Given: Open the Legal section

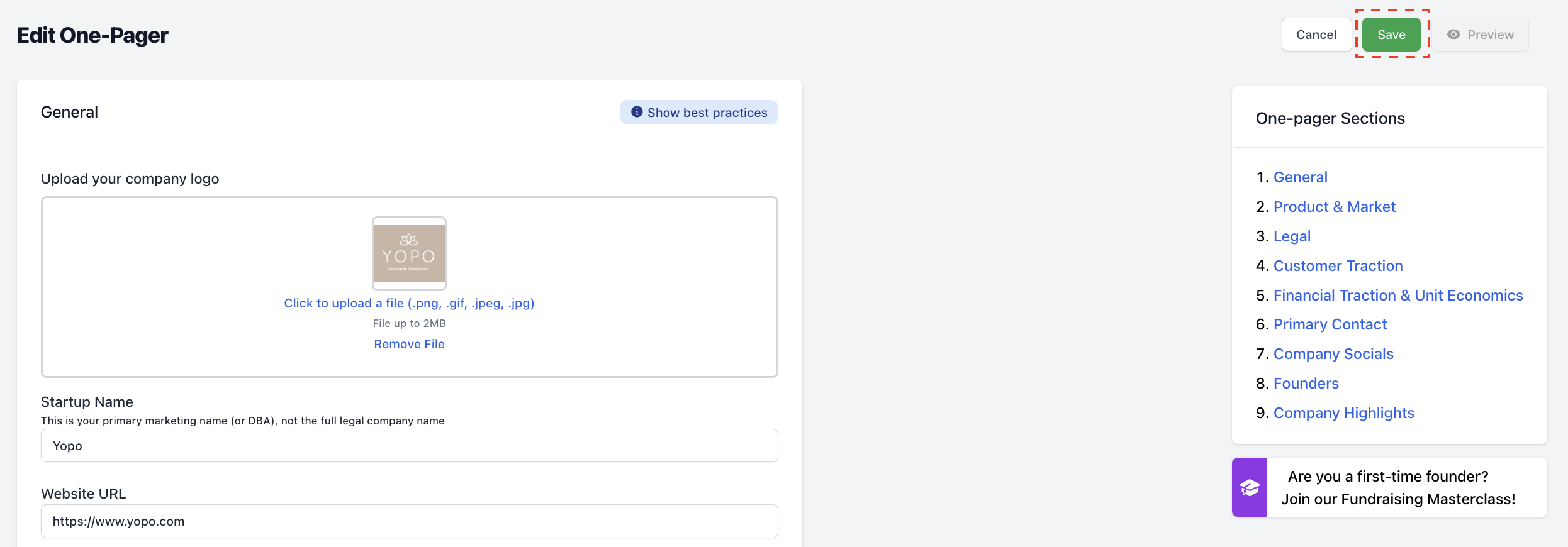Looking at the screenshot, I should [x=1292, y=236].
